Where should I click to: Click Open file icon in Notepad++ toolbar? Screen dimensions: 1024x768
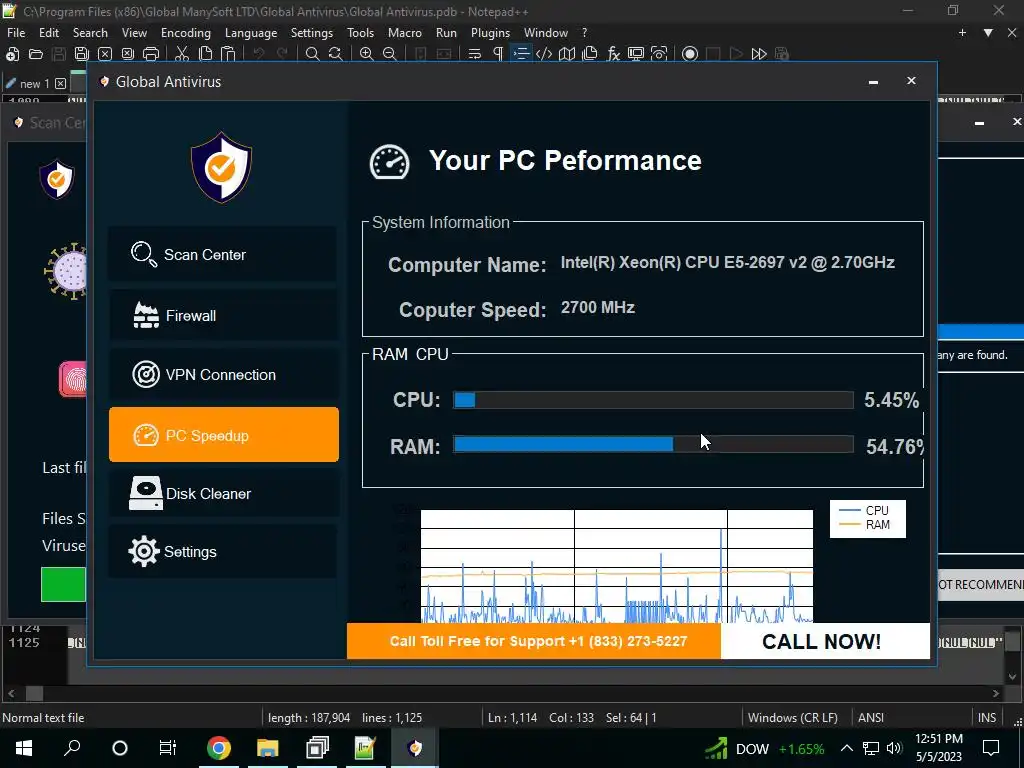(x=36, y=54)
